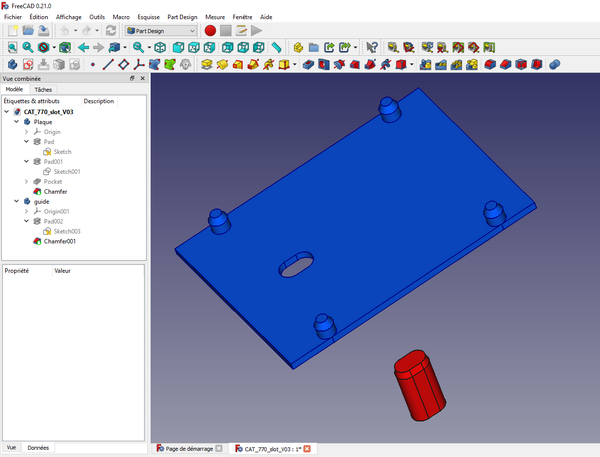This screenshot has width=600, height=457.
Task: Collapse the Plaque body tree node
Action: pyautogui.click(x=16, y=122)
